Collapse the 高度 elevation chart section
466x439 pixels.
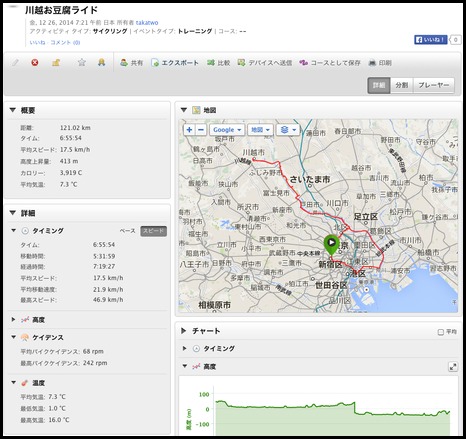click(x=185, y=366)
